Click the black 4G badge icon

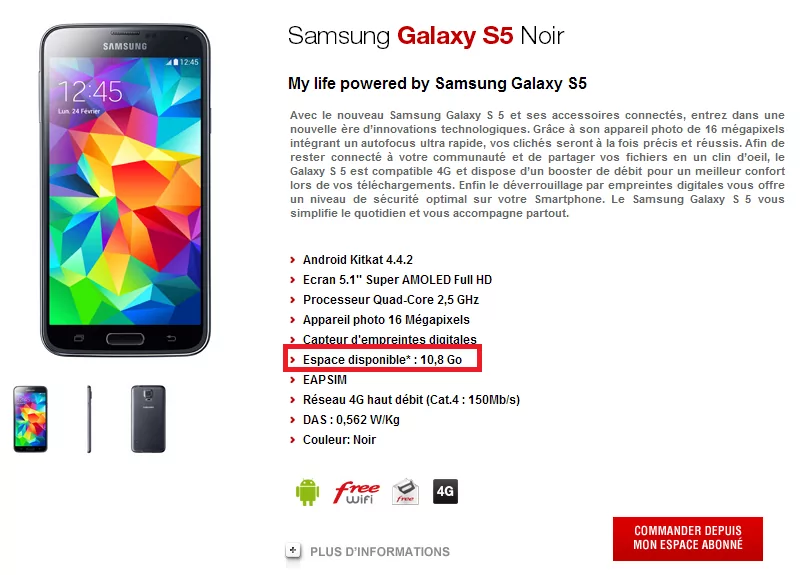pos(445,492)
